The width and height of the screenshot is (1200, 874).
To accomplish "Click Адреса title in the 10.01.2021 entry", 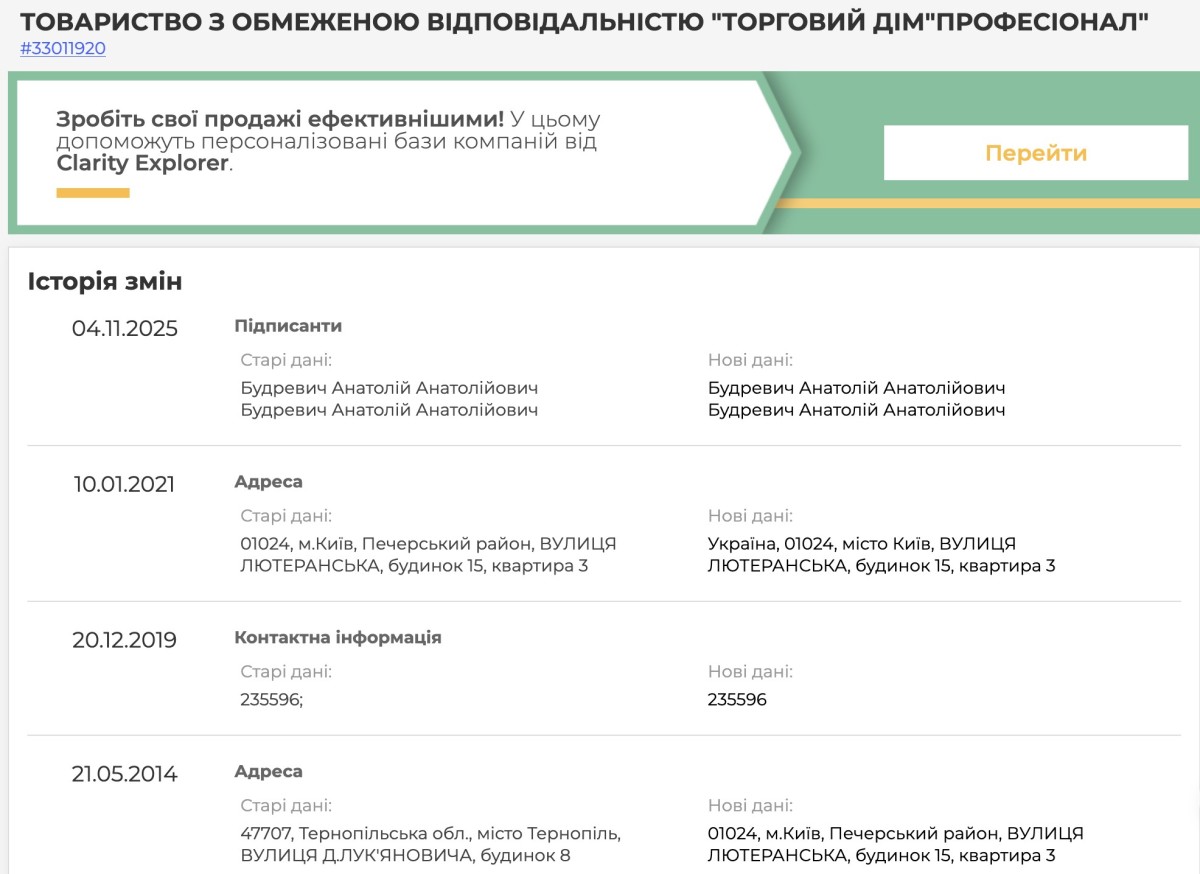I will coord(268,482).
